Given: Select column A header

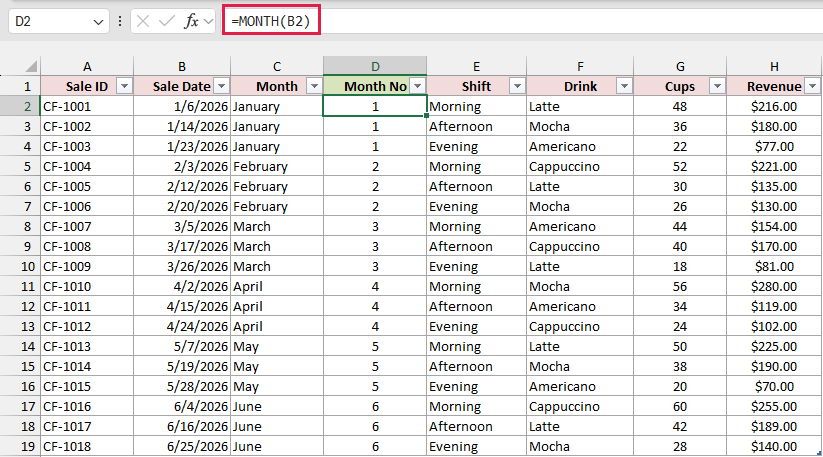Looking at the screenshot, I should 87,67.
